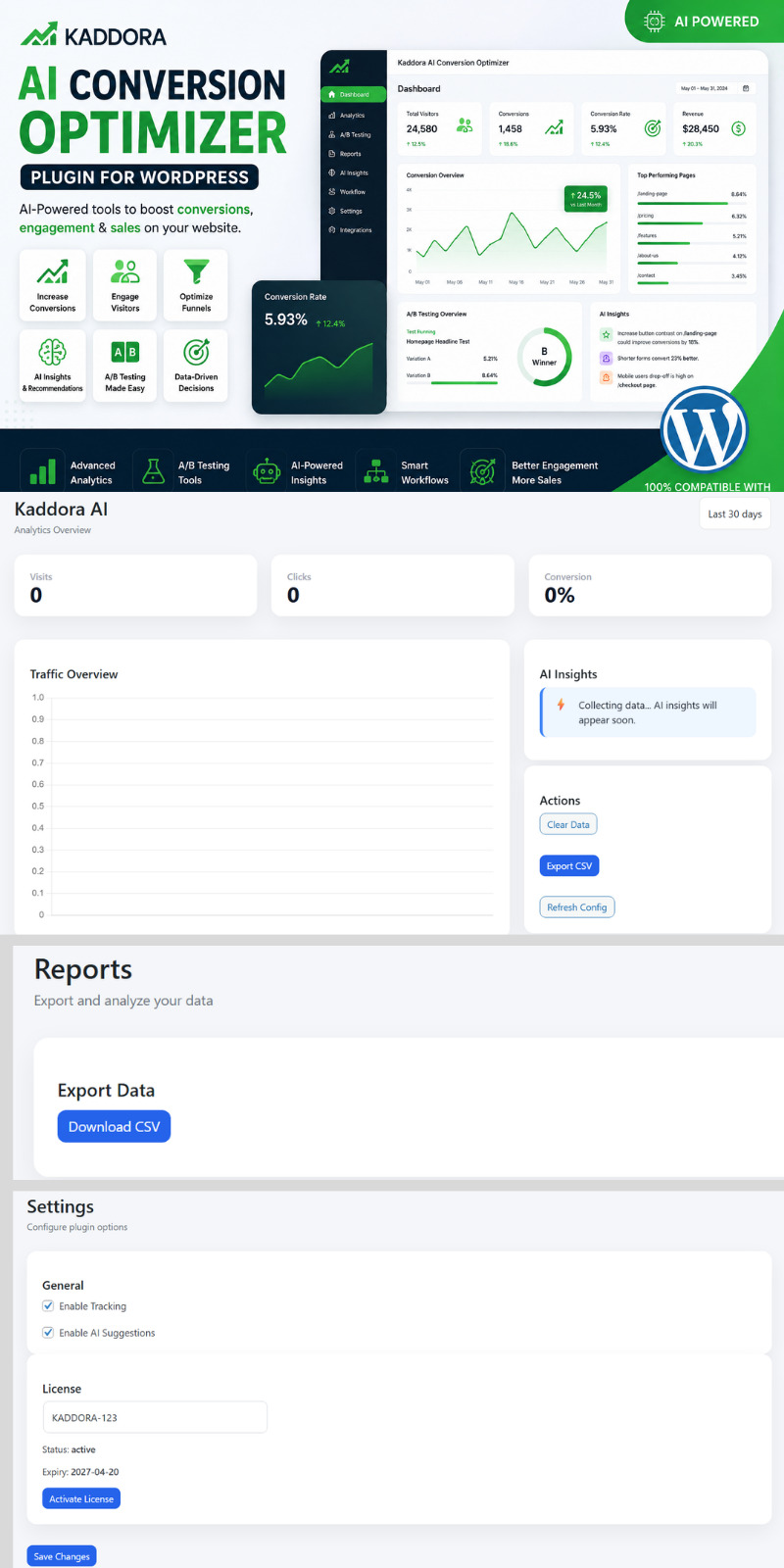Click the Save Changes button

tap(62, 1555)
